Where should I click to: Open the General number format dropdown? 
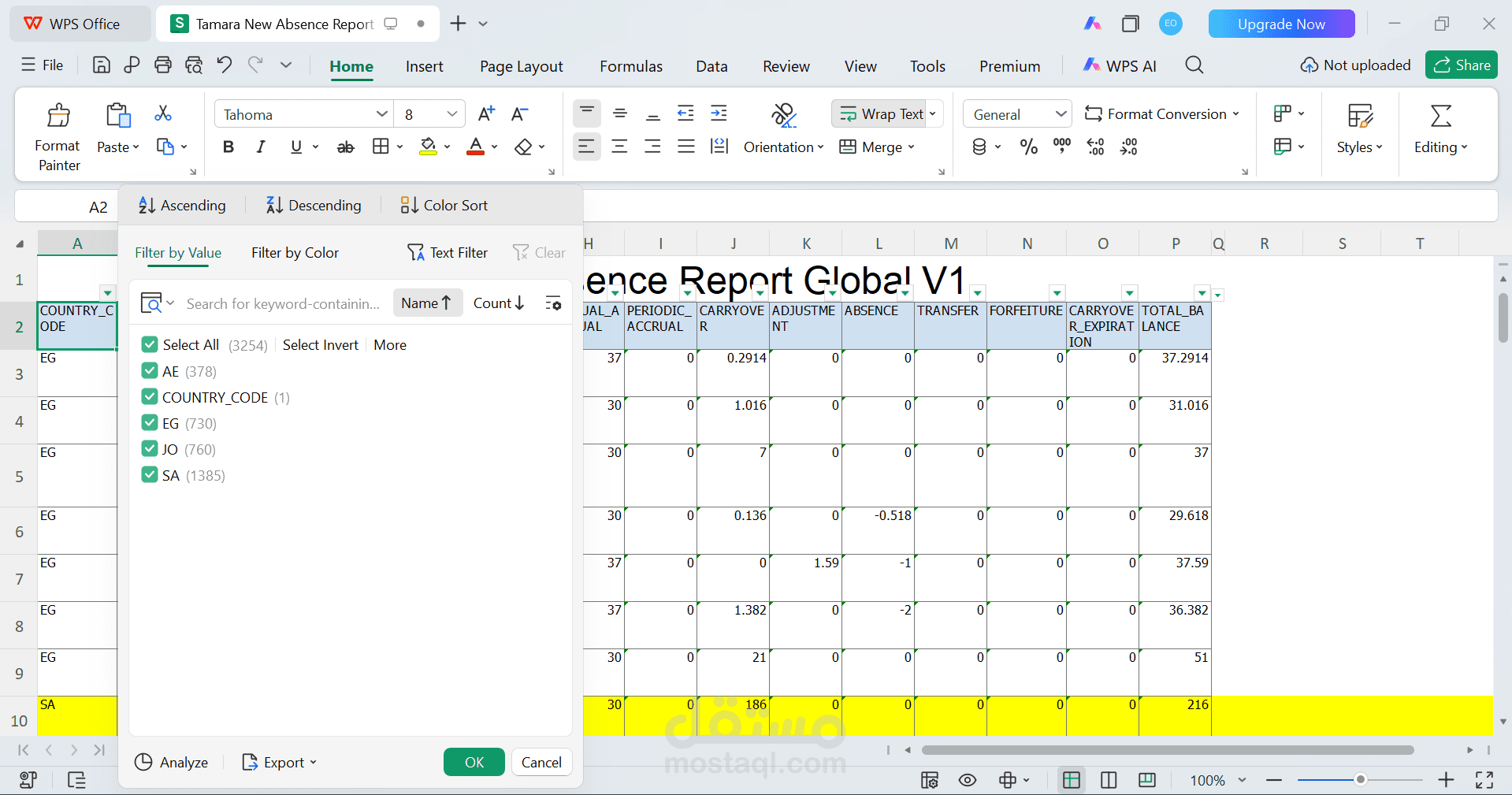(x=1061, y=114)
